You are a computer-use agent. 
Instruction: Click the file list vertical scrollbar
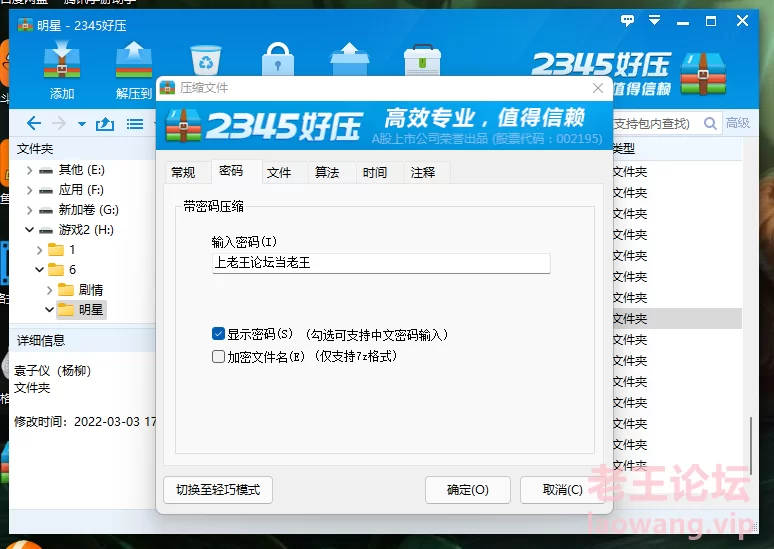pos(751,444)
